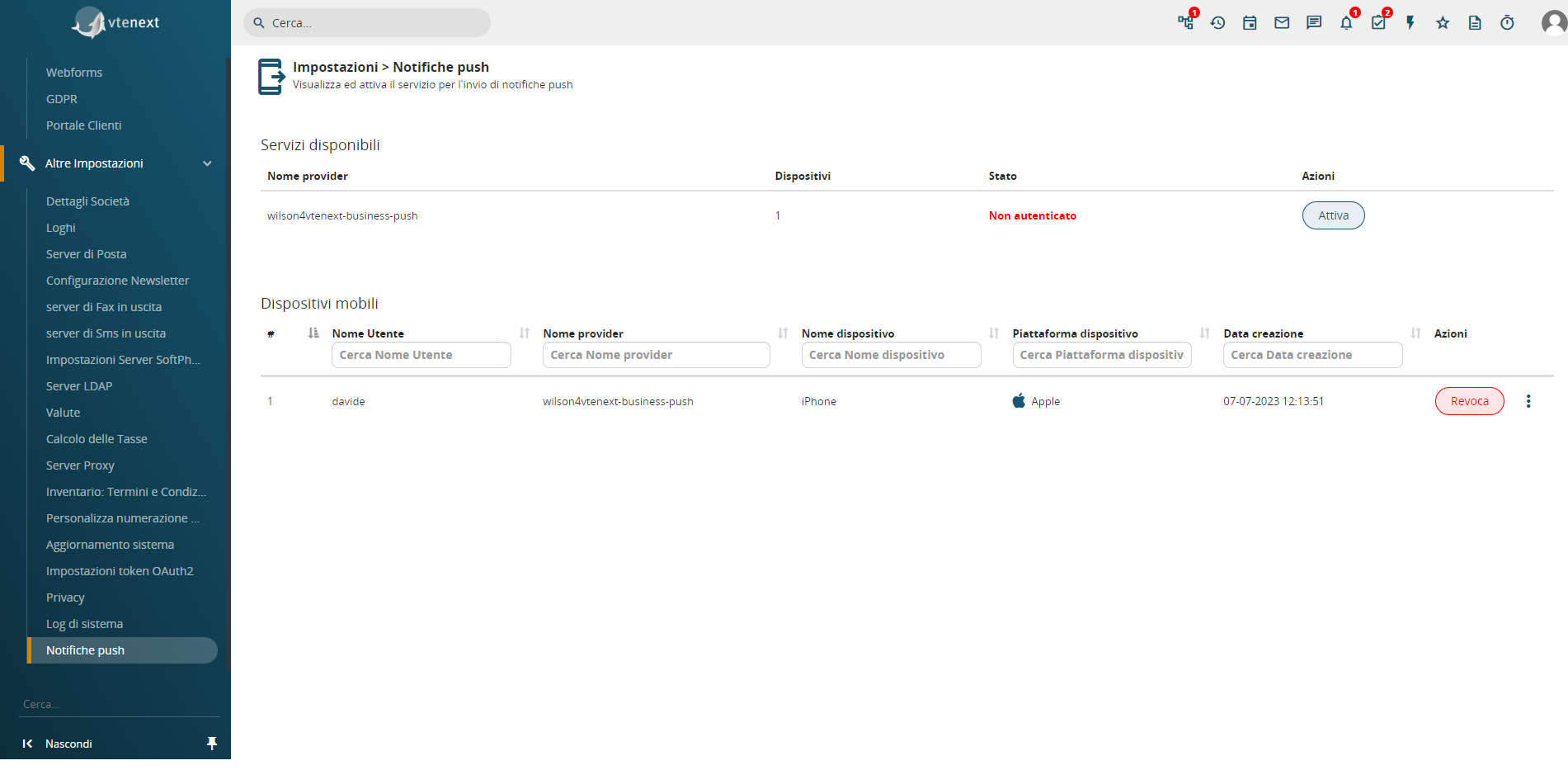Revoke the davide iPhone device

1469,401
